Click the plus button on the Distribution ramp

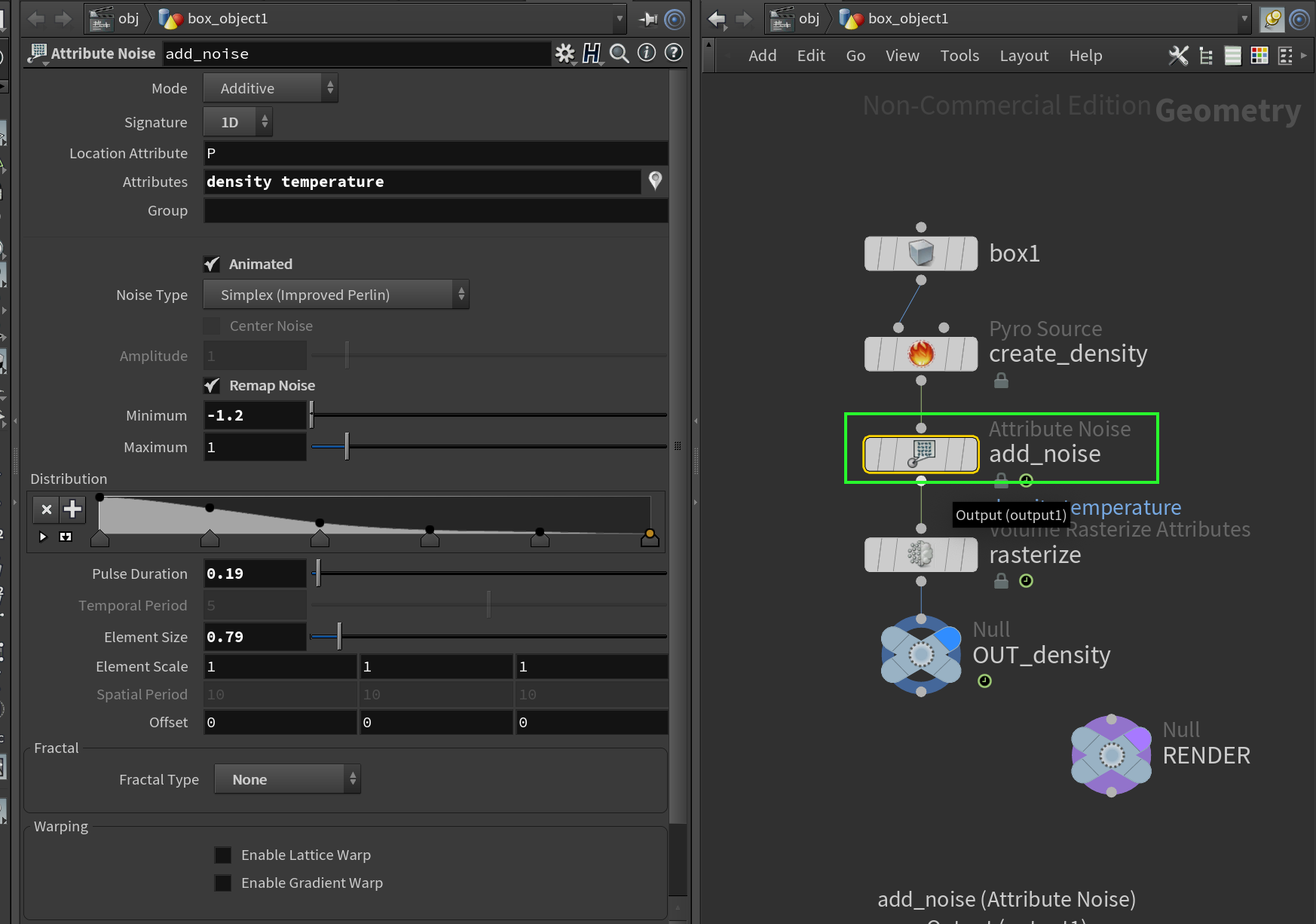tap(72, 509)
